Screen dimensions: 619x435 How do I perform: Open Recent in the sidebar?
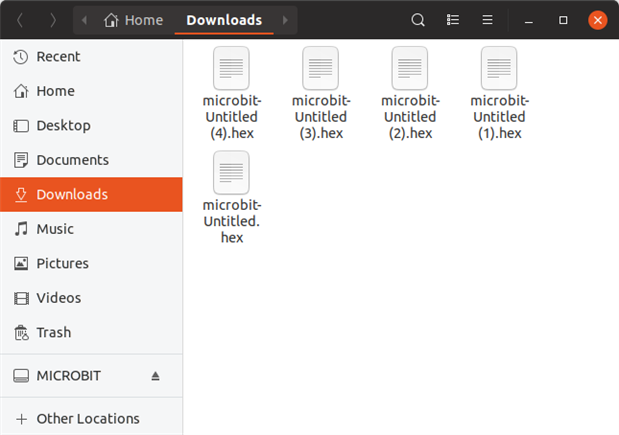click(58, 57)
